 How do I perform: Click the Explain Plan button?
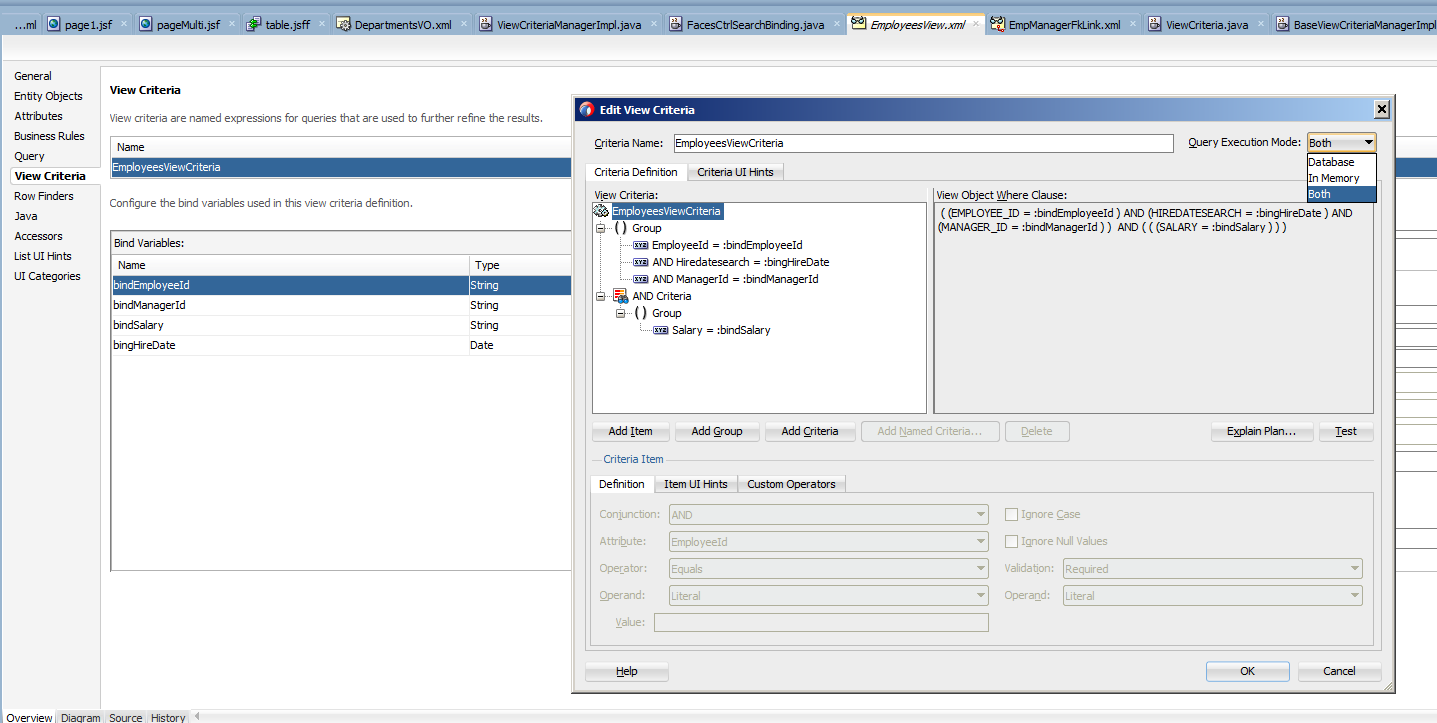point(1261,431)
